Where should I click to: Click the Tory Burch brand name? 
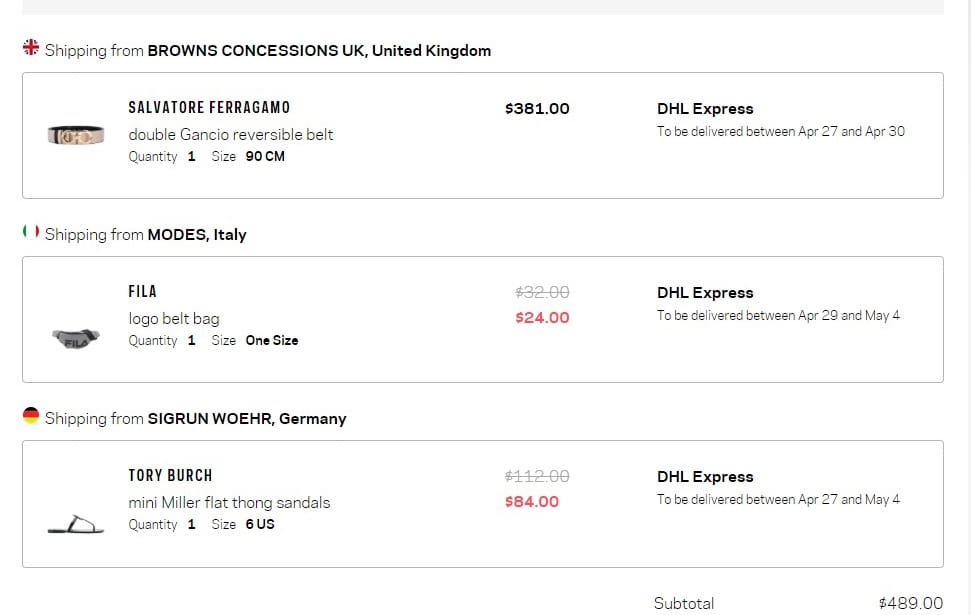[x=170, y=475]
